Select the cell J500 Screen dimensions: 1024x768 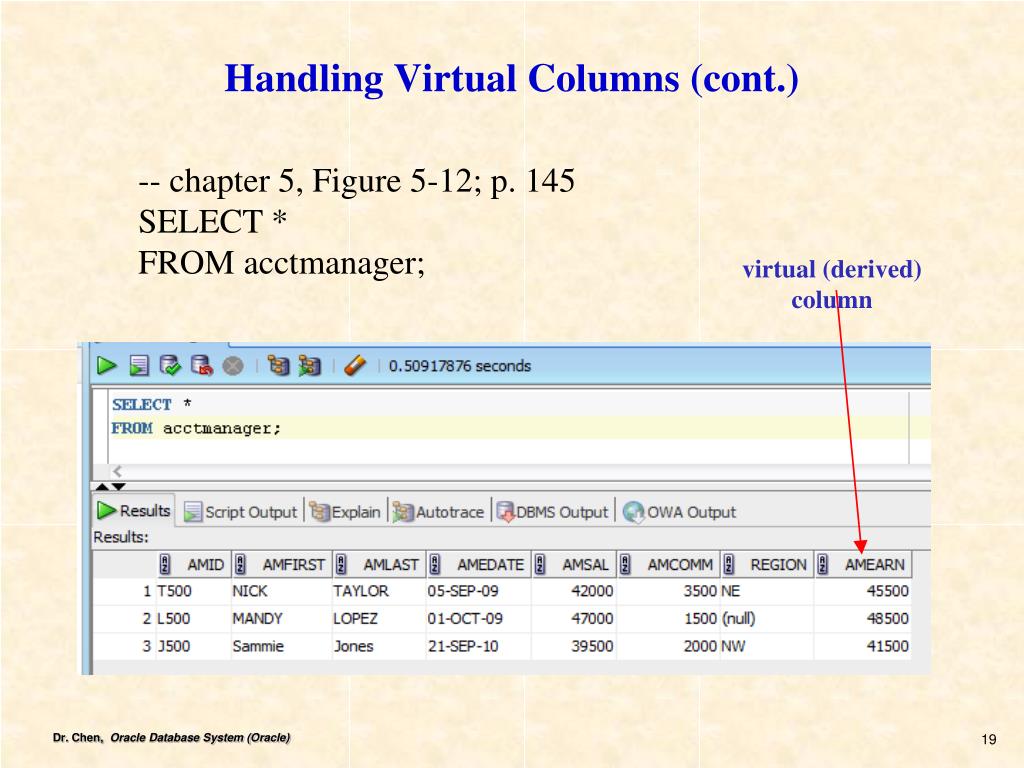coord(193,646)
